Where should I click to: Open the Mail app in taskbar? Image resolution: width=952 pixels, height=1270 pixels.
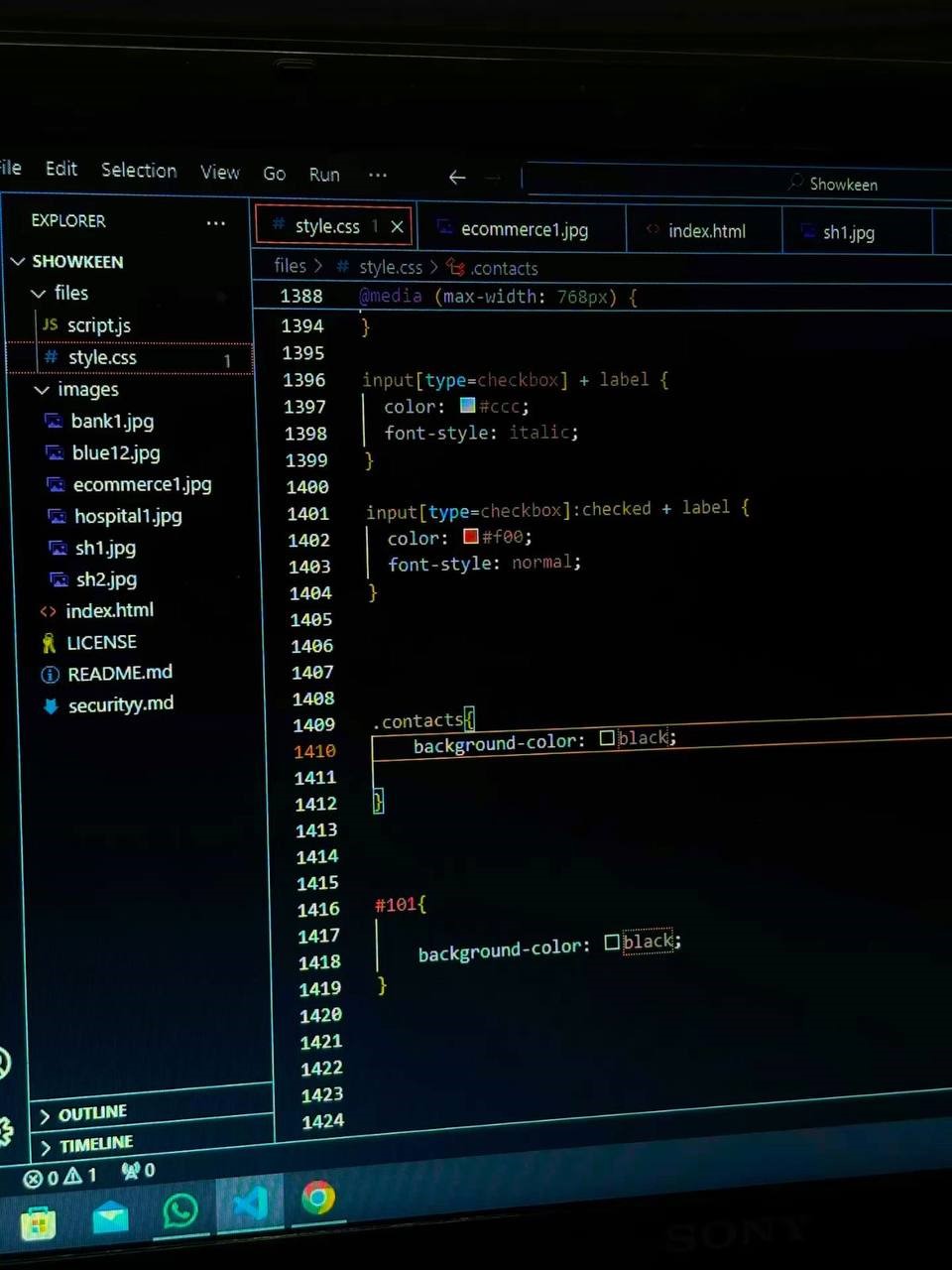point(110,1217)
